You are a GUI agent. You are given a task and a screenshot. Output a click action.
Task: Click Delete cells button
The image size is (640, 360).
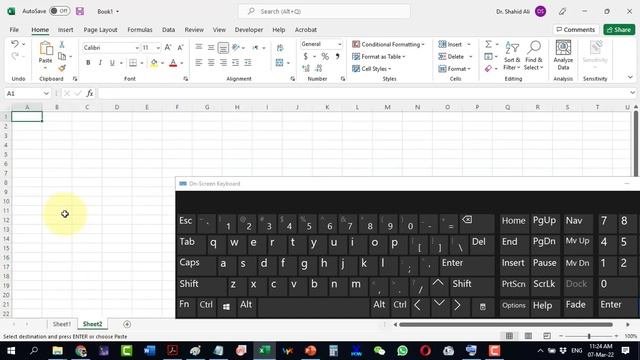click(451, 56)
